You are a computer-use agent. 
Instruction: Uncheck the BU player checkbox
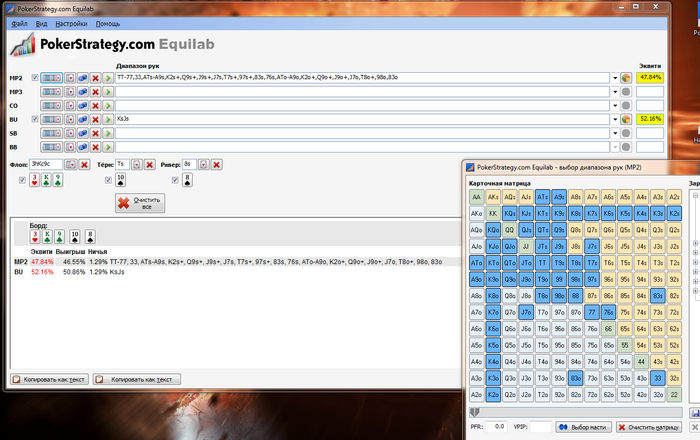(x=35, y=119)
